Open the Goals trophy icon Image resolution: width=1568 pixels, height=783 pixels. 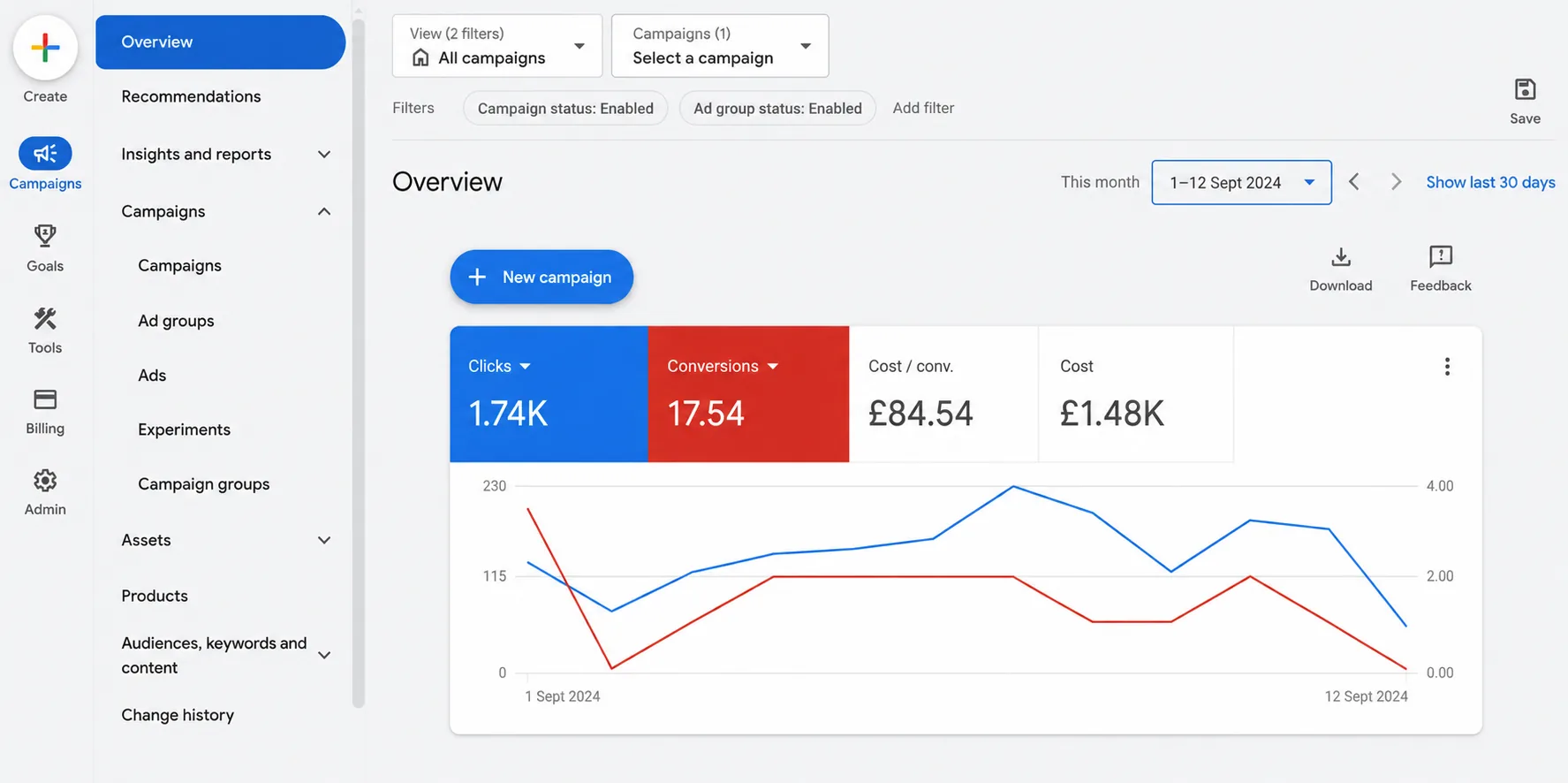point(45,236)
